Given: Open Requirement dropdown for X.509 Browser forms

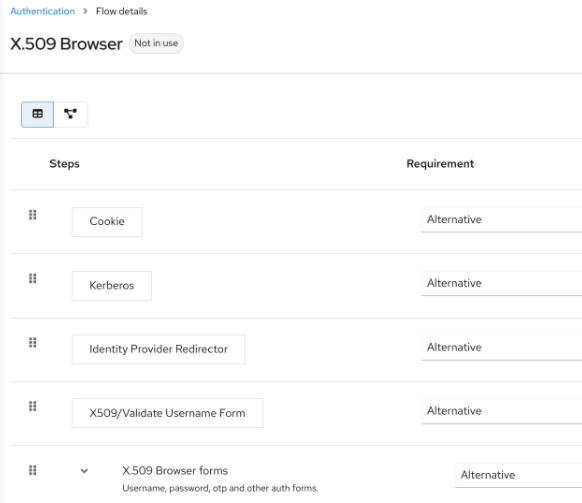Looking at the screenshot, I should coord(519,475).
